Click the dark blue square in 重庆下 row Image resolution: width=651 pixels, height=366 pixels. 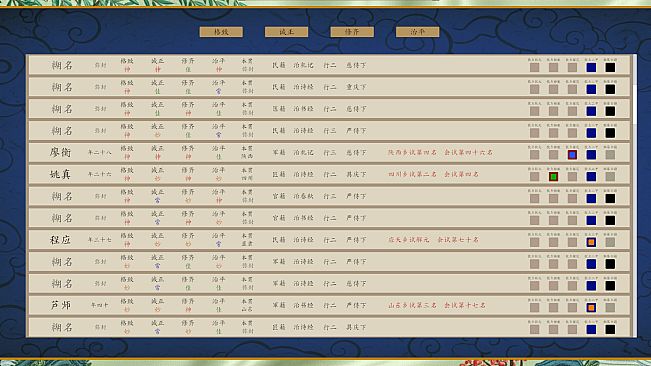(x=591, y=89)
